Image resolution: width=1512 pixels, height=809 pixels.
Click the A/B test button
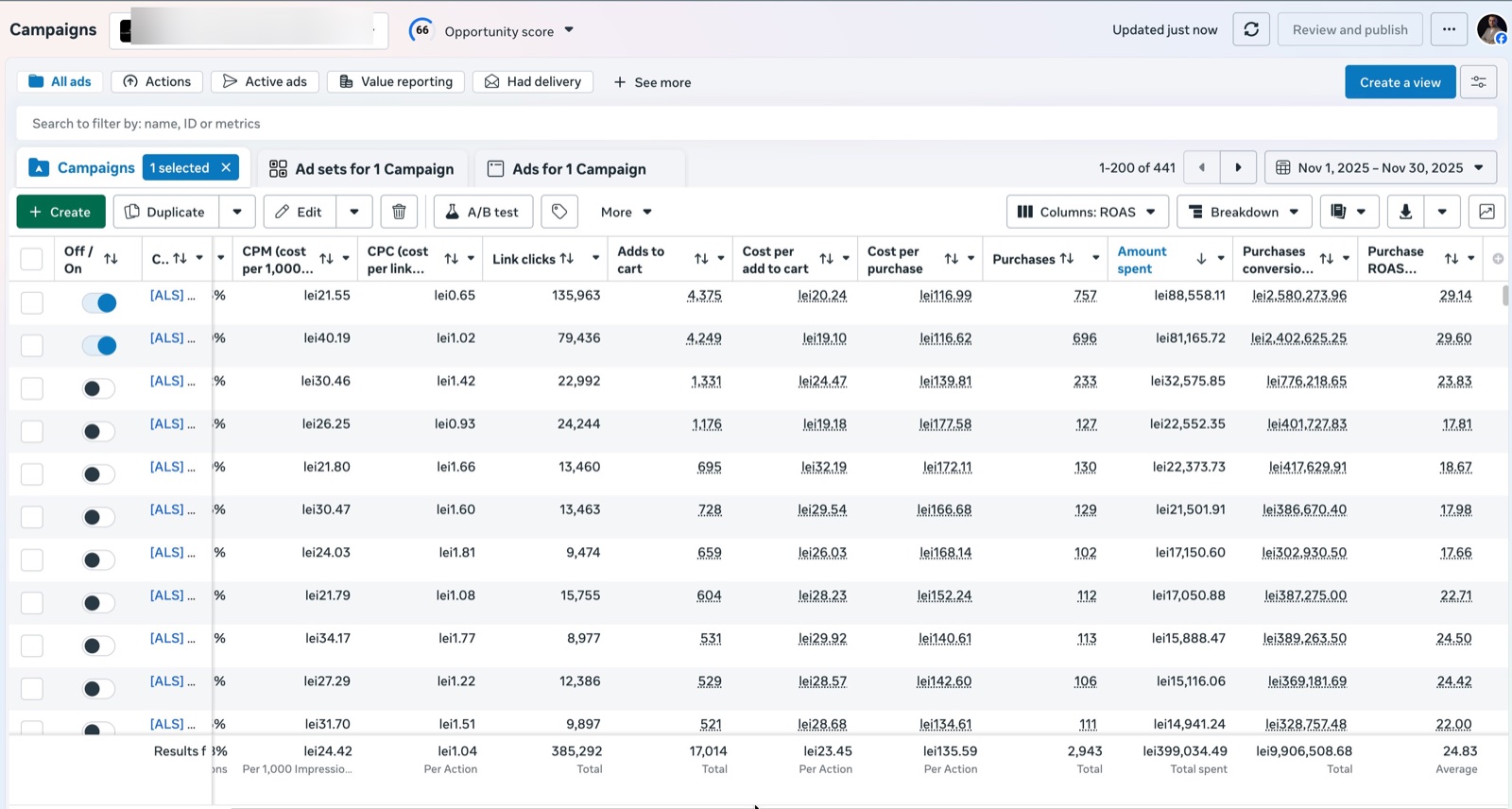tap(483, 212)
